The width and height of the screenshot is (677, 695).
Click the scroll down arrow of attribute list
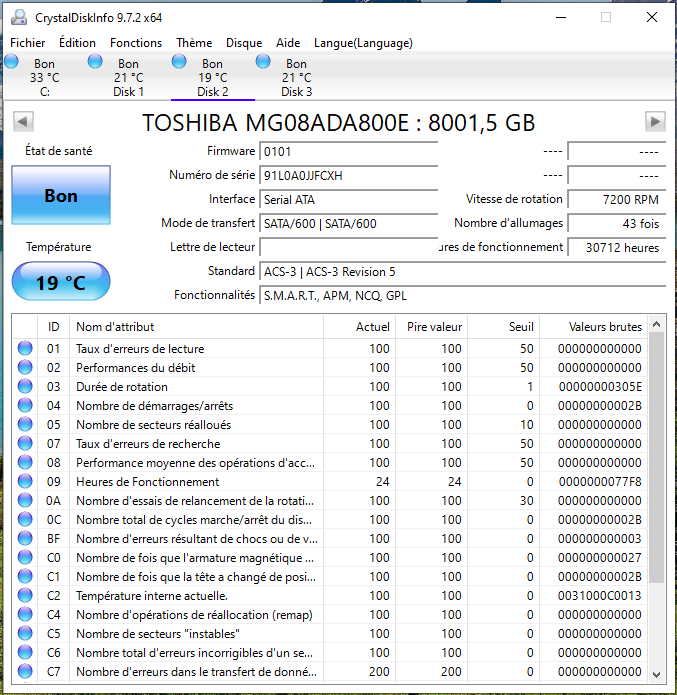657,673
